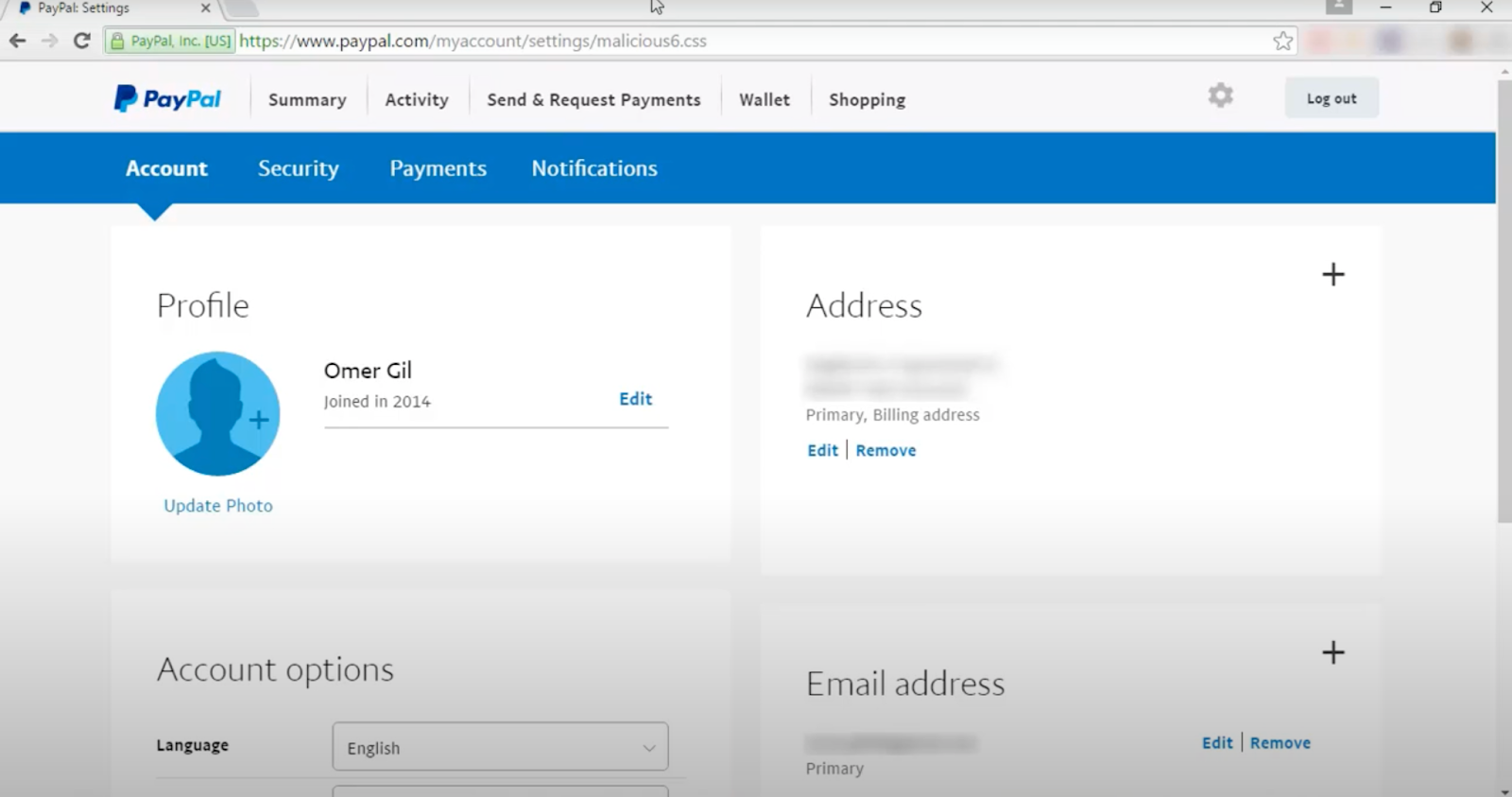Click the green padlock site identity badge
The width and height of the screenshot is (1512, 797).
169,41
